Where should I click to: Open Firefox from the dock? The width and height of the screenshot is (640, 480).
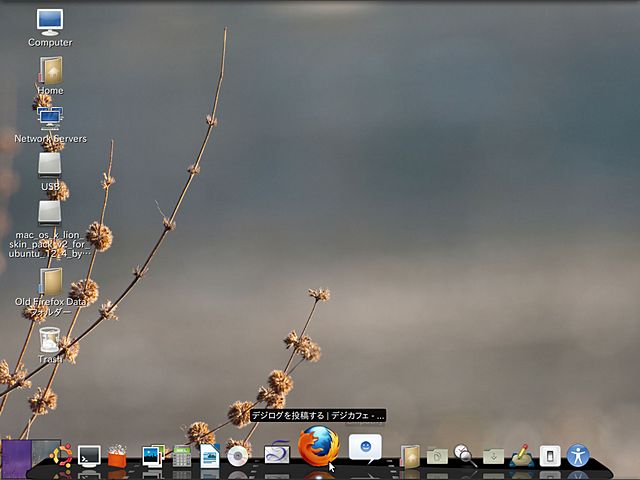(317, 445)
